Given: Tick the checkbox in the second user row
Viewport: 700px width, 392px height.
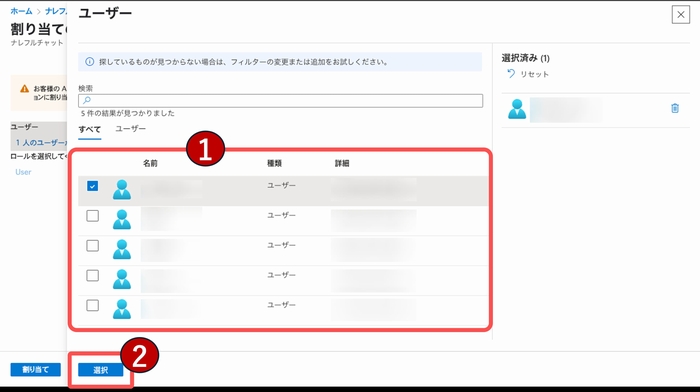Looking at the screenshot, I should [92, 216].
